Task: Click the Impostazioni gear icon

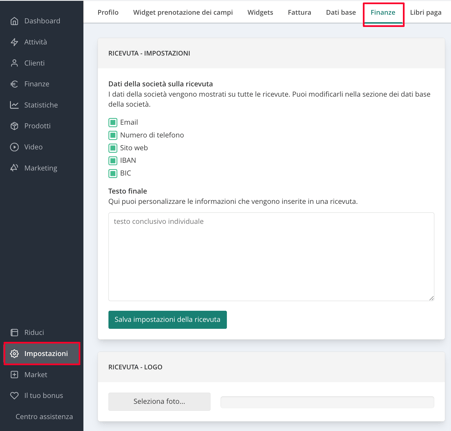Action: [14, 354]
